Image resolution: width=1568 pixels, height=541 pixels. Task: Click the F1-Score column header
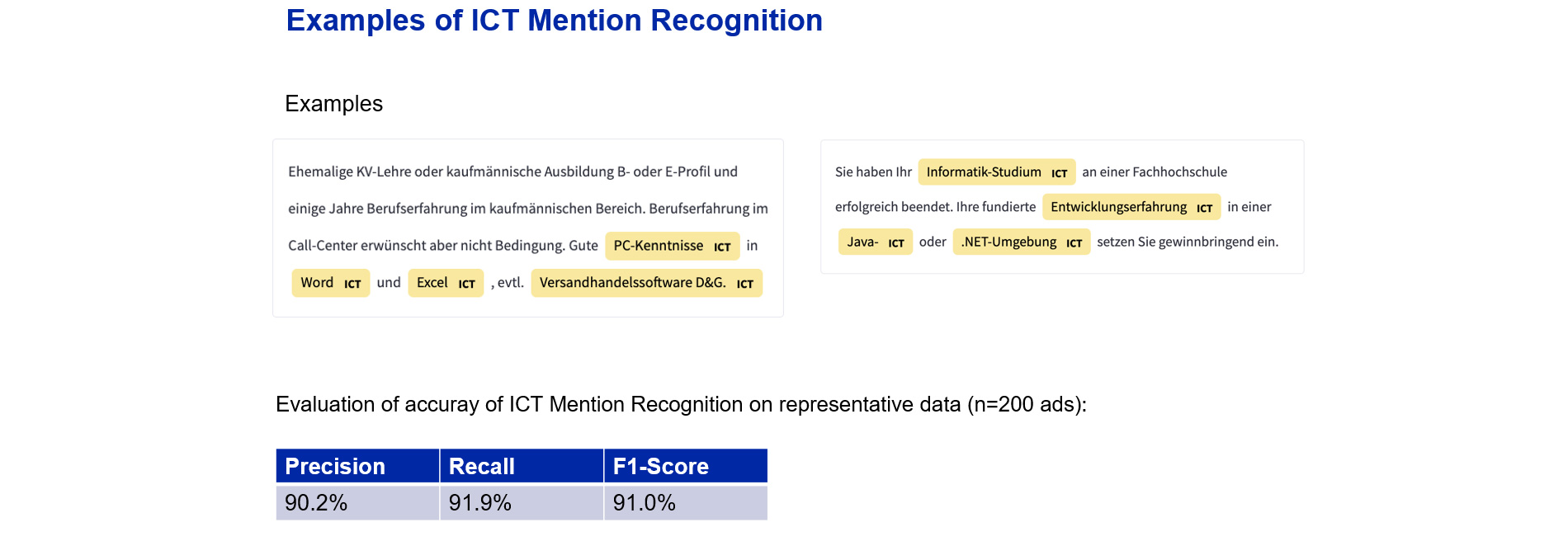[x=686, y=466]
